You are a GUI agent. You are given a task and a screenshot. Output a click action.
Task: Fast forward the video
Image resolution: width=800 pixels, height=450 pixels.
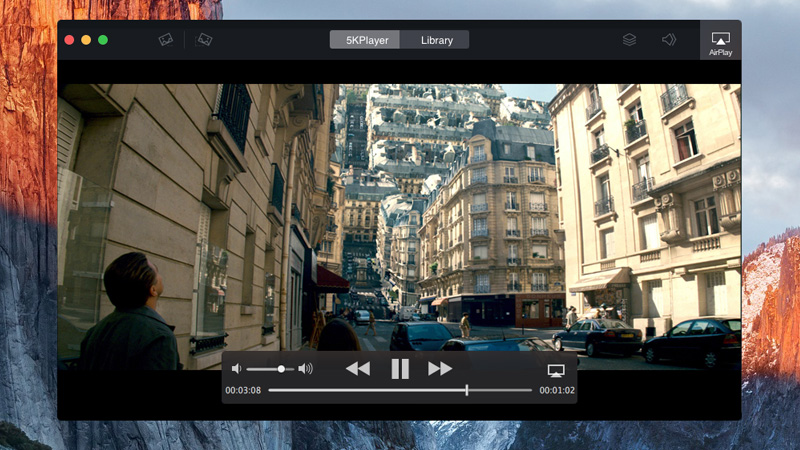[440, 368]
